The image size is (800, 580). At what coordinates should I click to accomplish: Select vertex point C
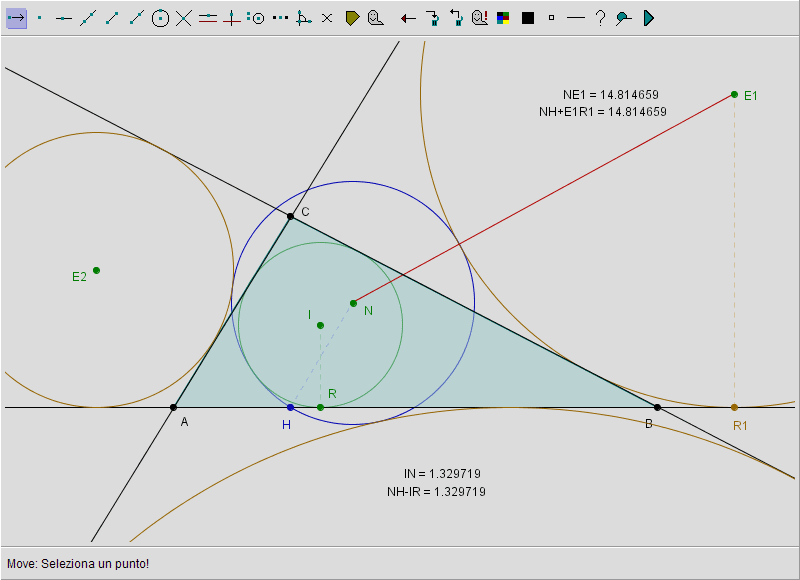(x=290, y=217)
